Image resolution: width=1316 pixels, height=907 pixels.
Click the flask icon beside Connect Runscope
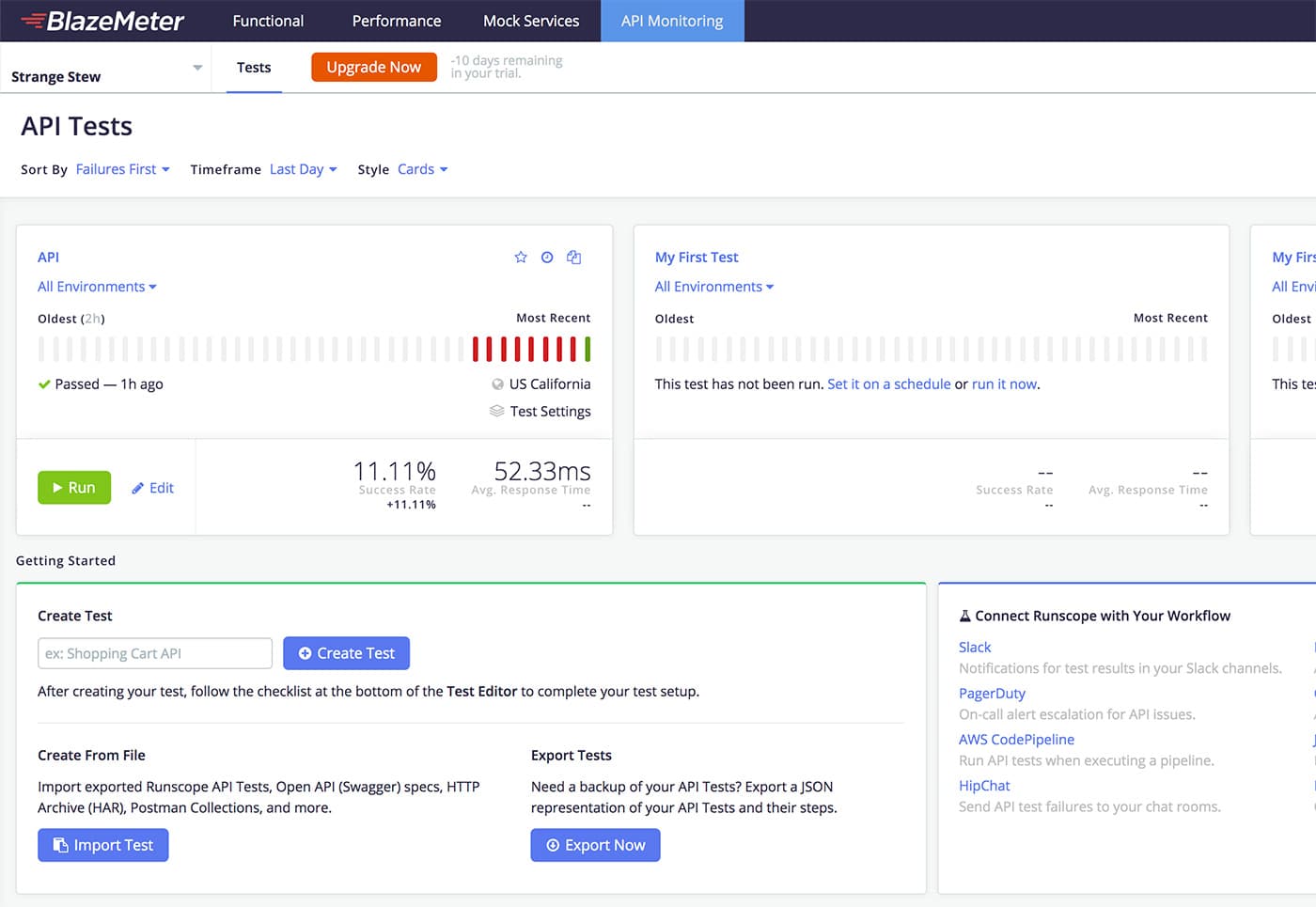point(964,616)
